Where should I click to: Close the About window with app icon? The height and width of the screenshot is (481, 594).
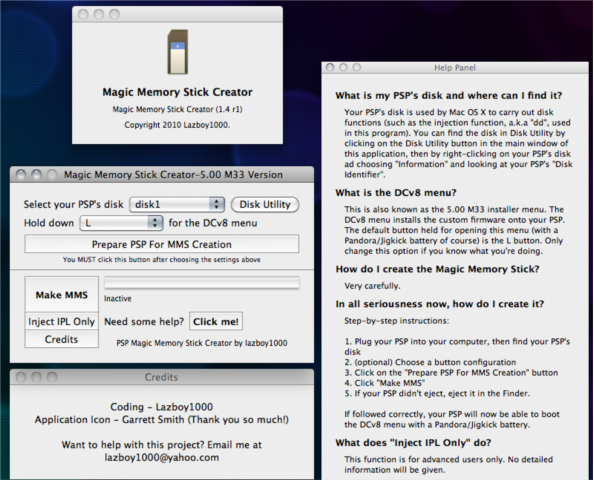pos(83,14)
